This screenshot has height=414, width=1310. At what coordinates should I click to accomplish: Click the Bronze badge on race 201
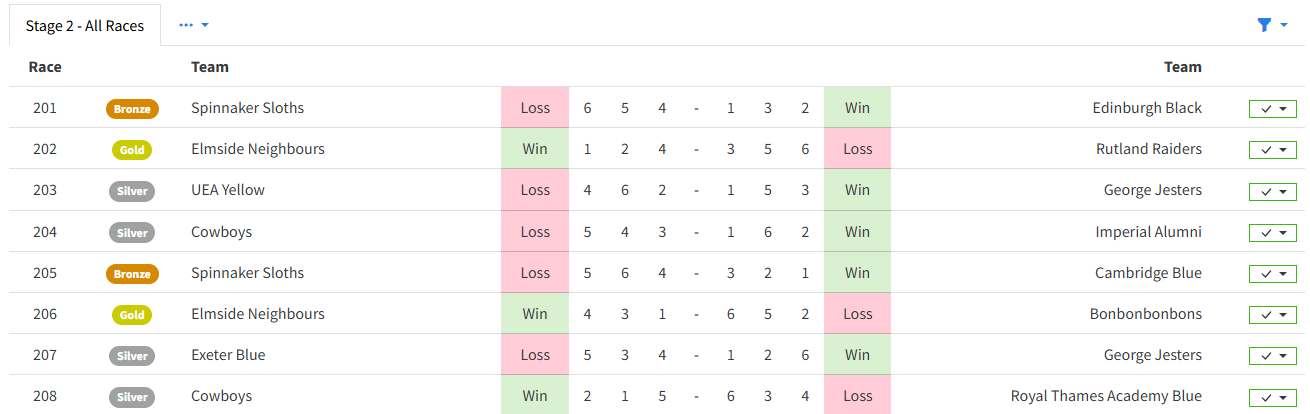coord(132,109)
